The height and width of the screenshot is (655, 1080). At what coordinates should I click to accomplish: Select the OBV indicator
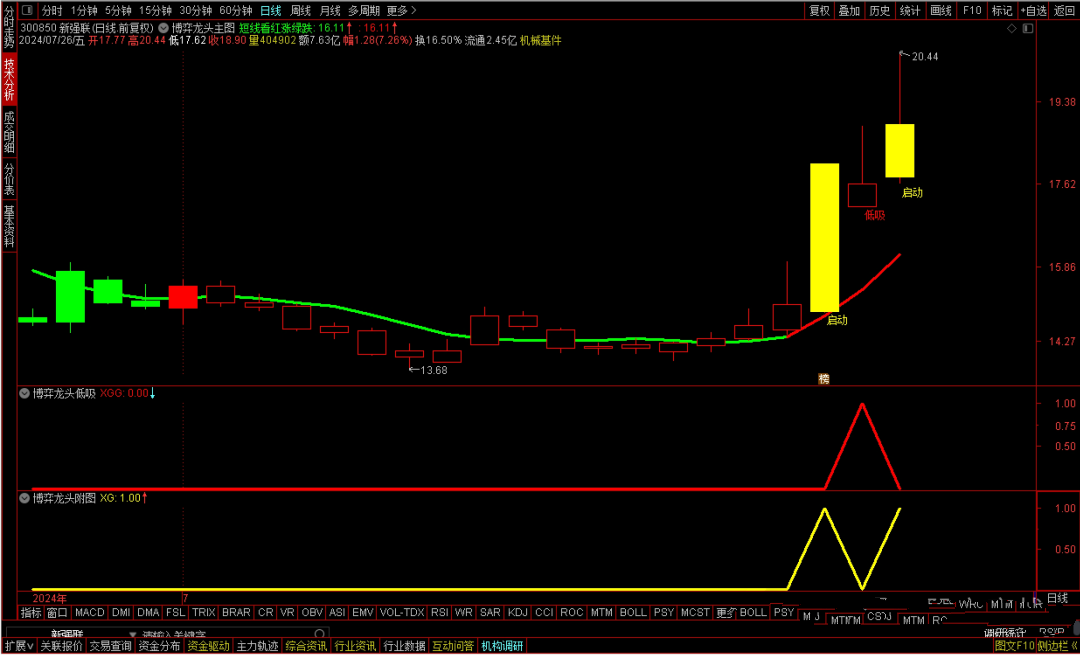(x=312, y=612)
